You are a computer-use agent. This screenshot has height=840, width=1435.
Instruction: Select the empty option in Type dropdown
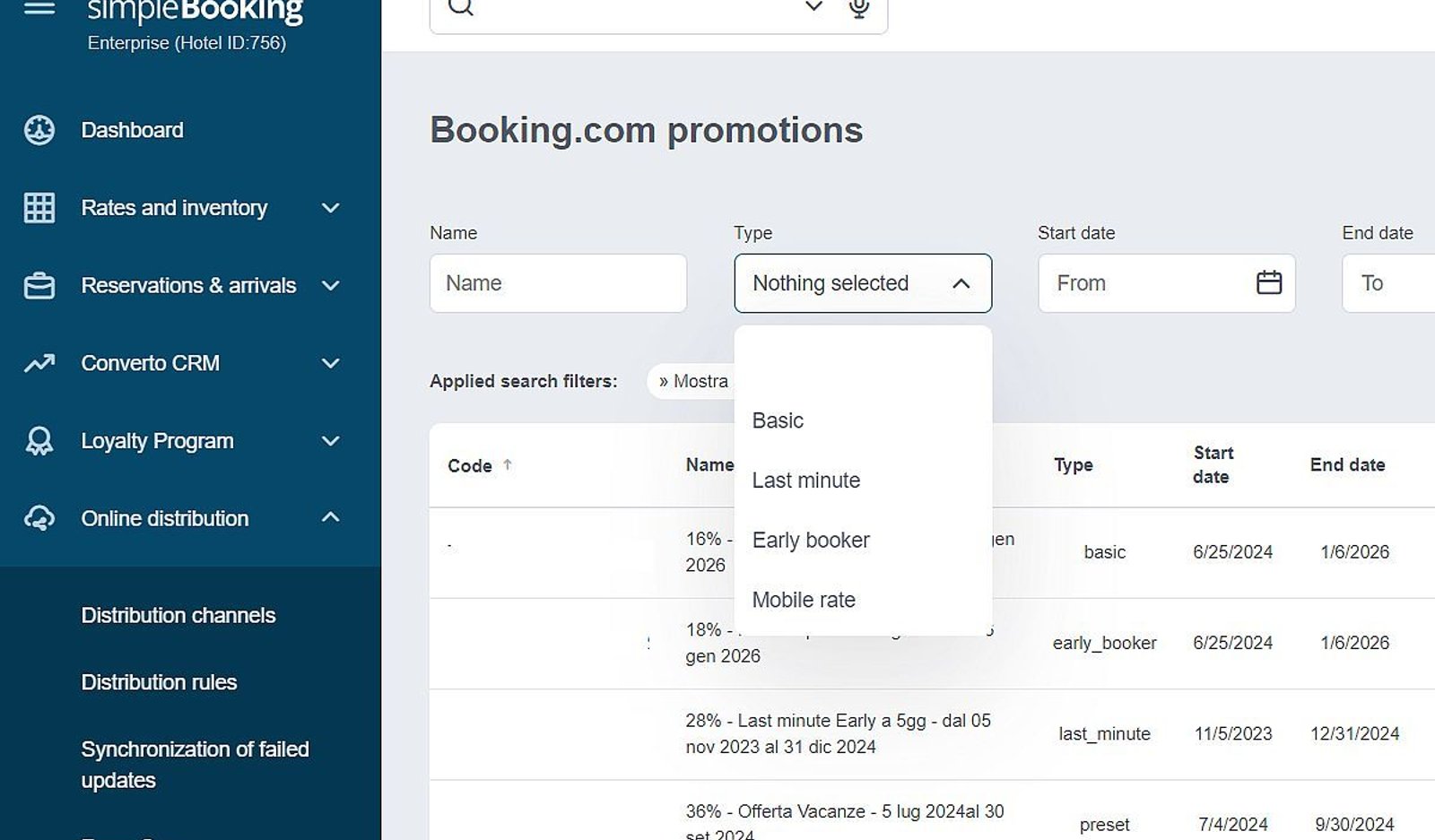(x=863, y=362)
